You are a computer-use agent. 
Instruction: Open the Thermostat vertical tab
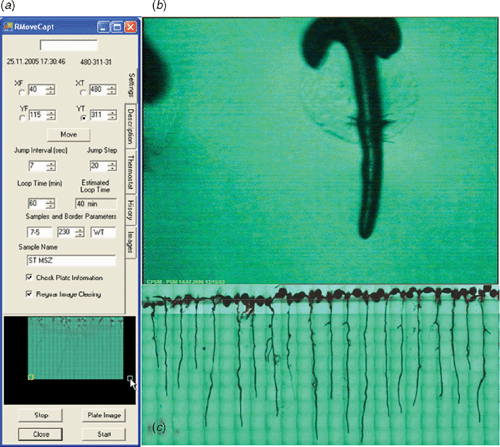click(131, 172)
